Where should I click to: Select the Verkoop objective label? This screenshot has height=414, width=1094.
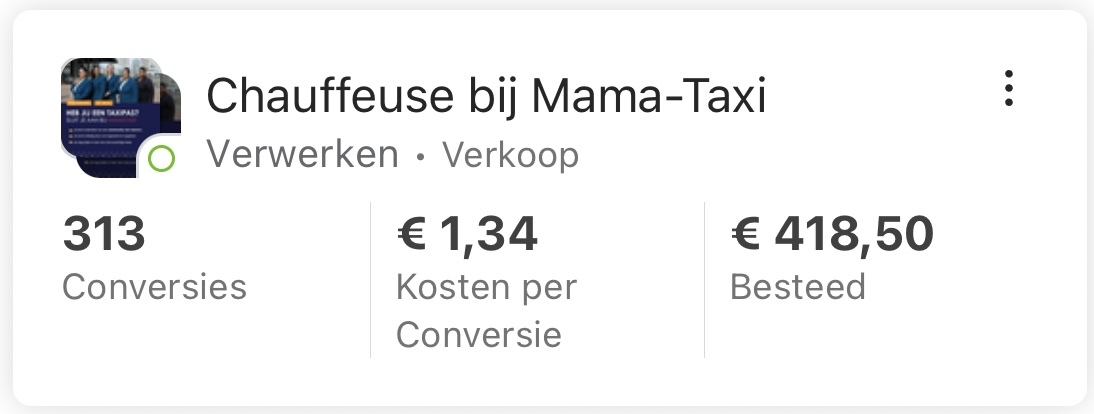coord(510,155)
